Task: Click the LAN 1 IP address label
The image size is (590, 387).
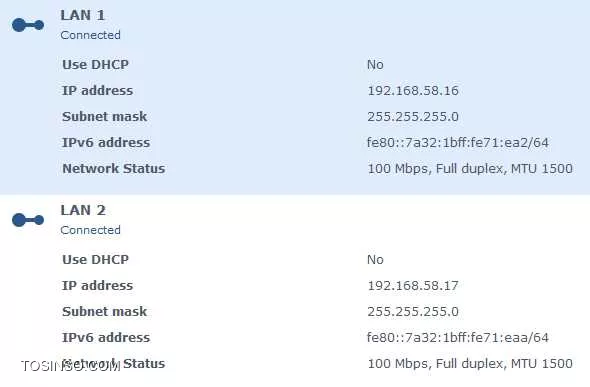Action: click(97, 91)
